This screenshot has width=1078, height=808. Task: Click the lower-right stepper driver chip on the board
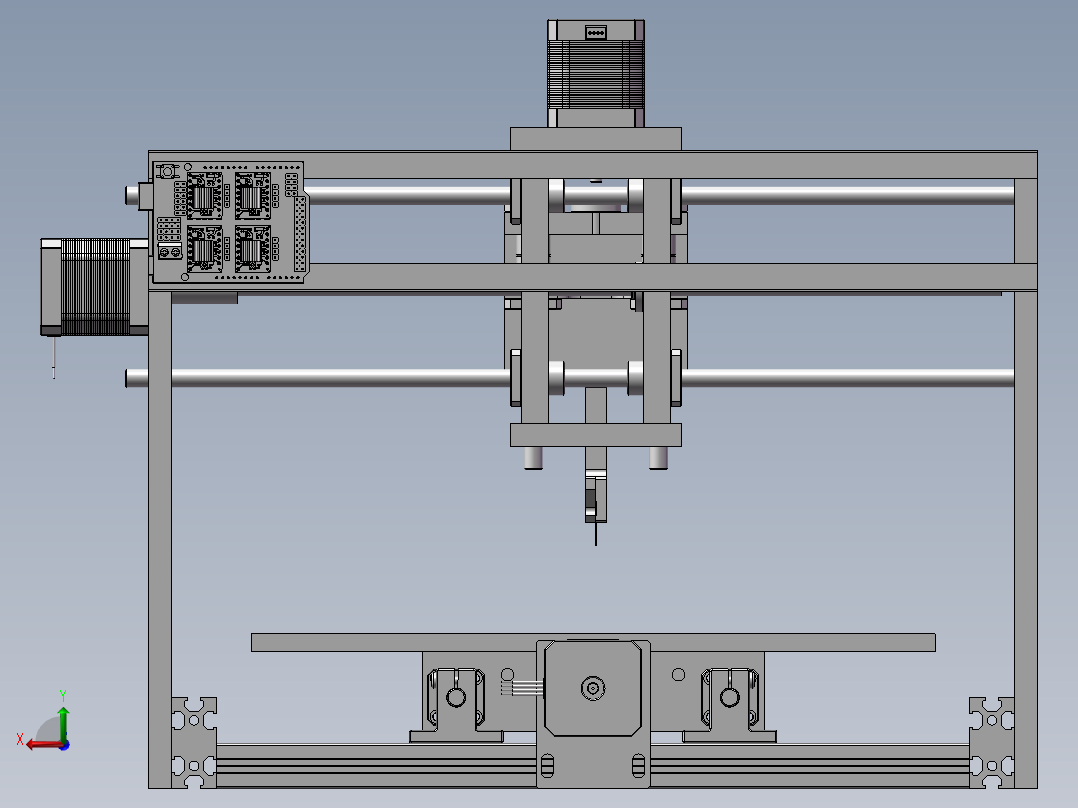[253, 246]
